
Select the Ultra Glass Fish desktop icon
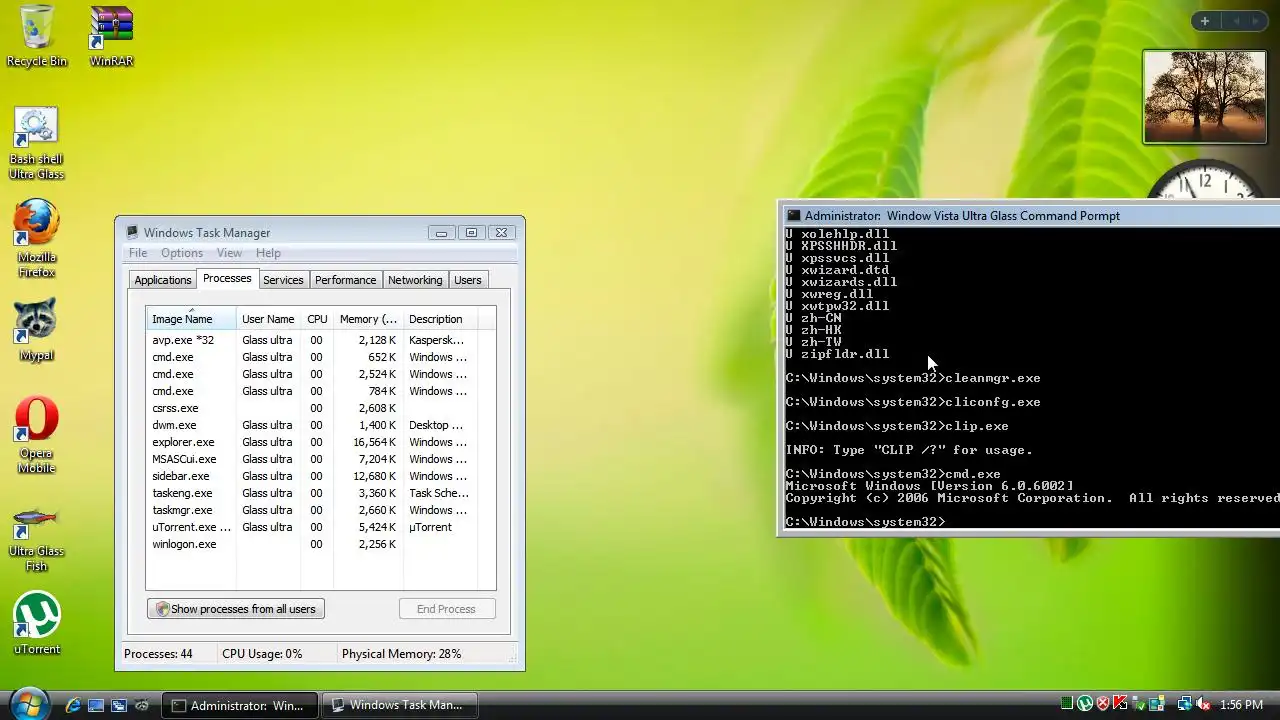click(37, 540)
